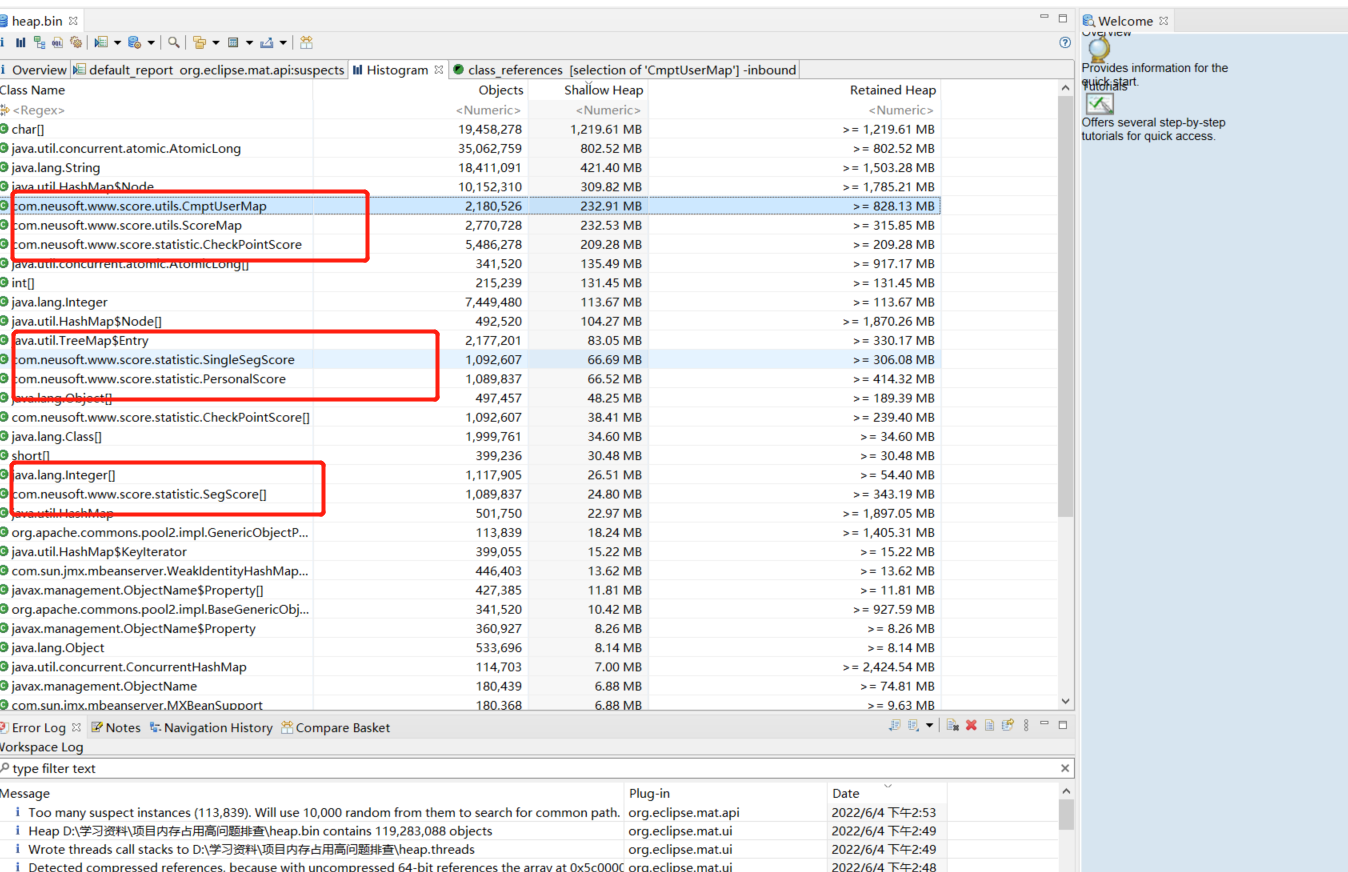Image resolution: width=1348 pixels, height=872 pixels.
Task: Click the Objects Numeric filter field
Action: click(x=420, y=110)
